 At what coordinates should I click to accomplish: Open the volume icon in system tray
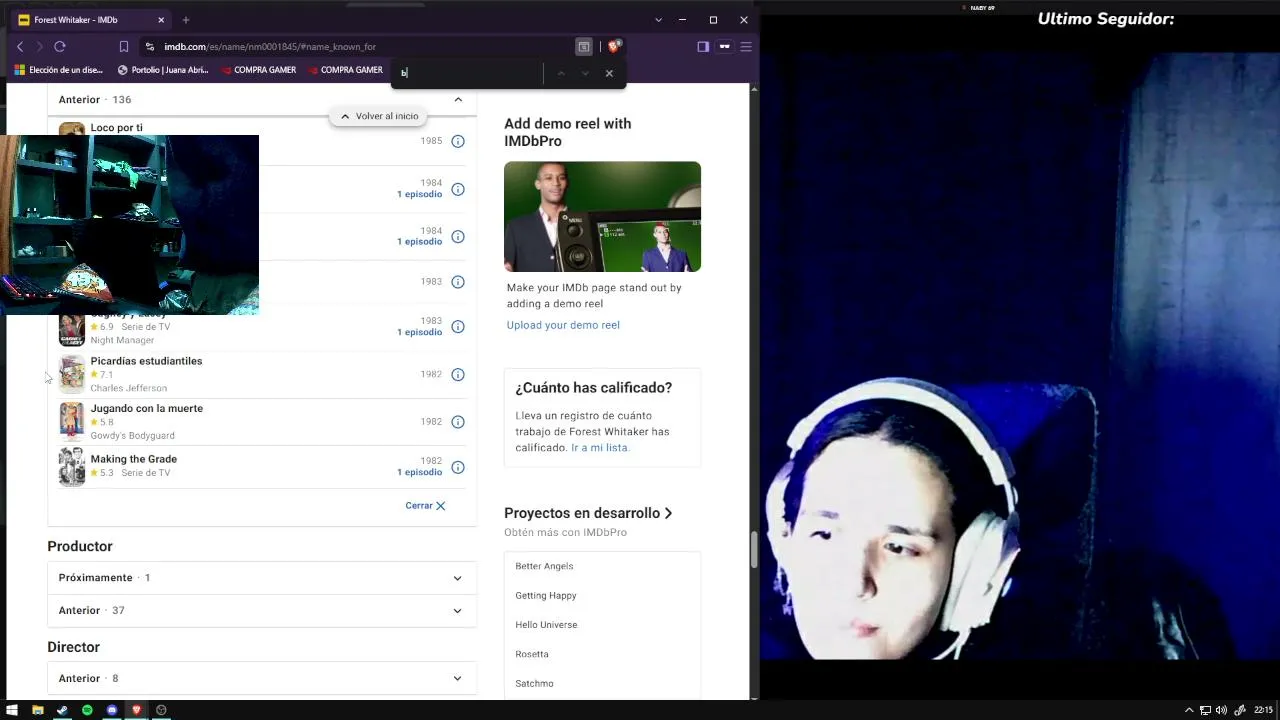[1221, 710]
